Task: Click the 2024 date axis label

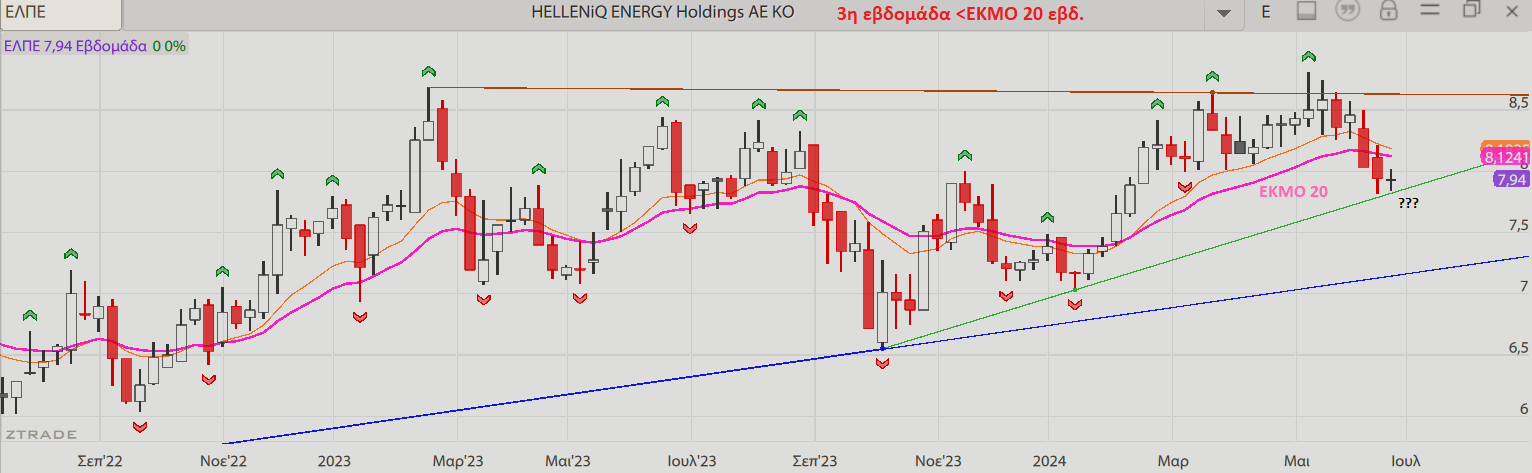Action: [x=1048, y=462]
